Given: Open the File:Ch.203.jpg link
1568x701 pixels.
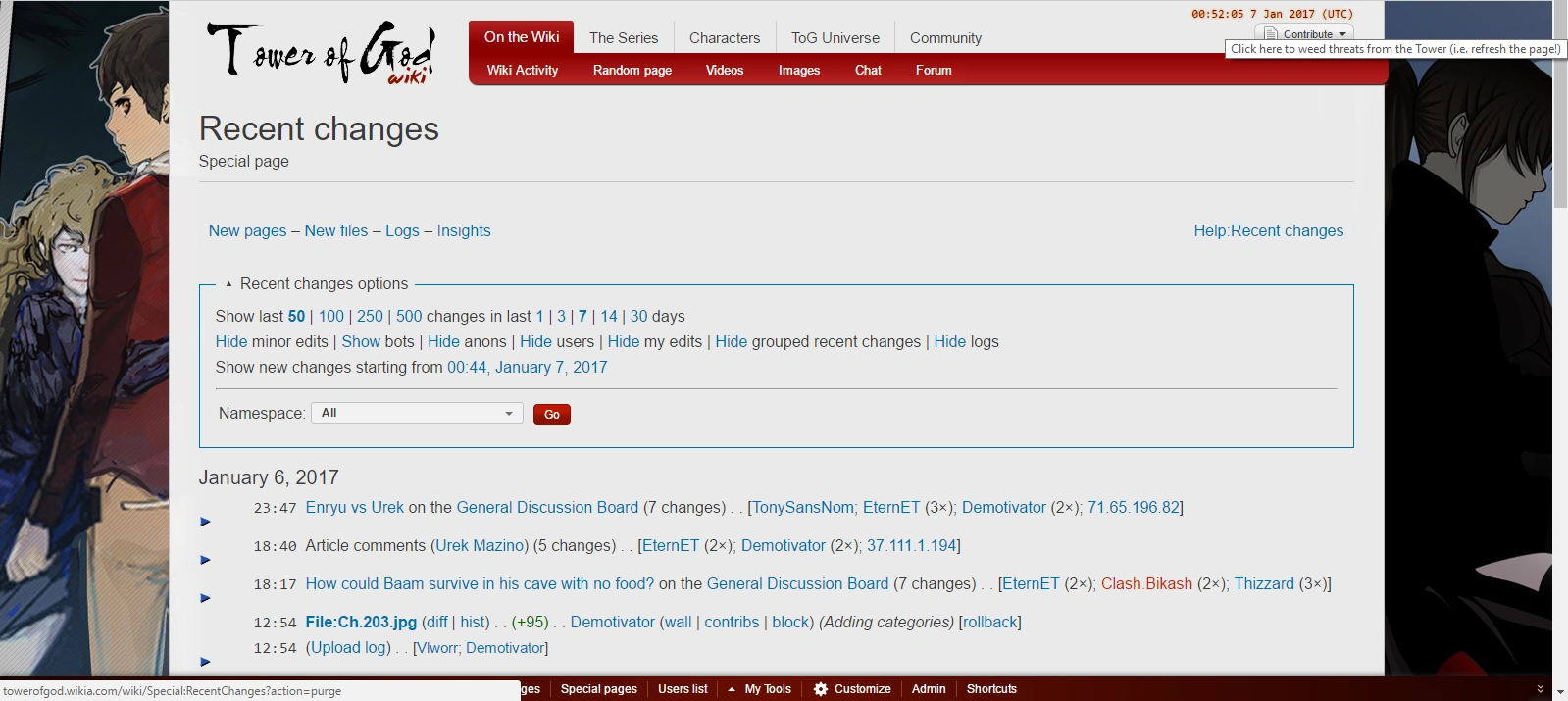Looking at the screenshot, I should click(x=361, y=623).
